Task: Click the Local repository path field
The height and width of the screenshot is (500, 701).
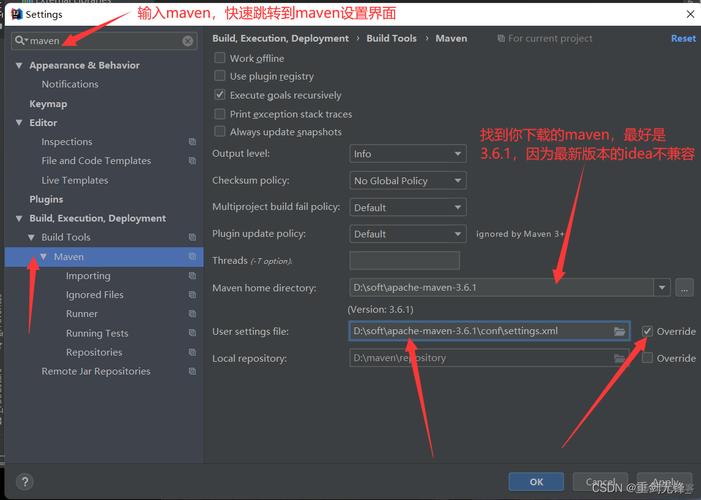Action: 490,358
